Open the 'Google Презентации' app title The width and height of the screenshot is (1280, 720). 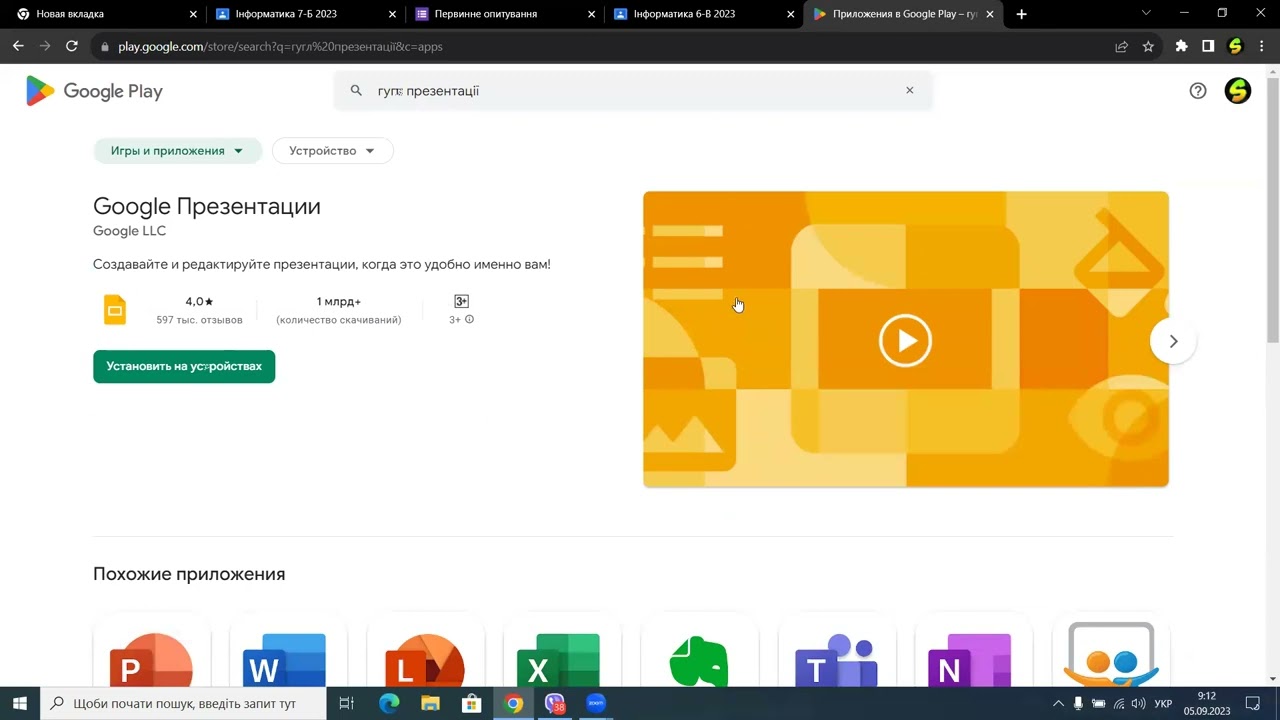coord(207,206)
